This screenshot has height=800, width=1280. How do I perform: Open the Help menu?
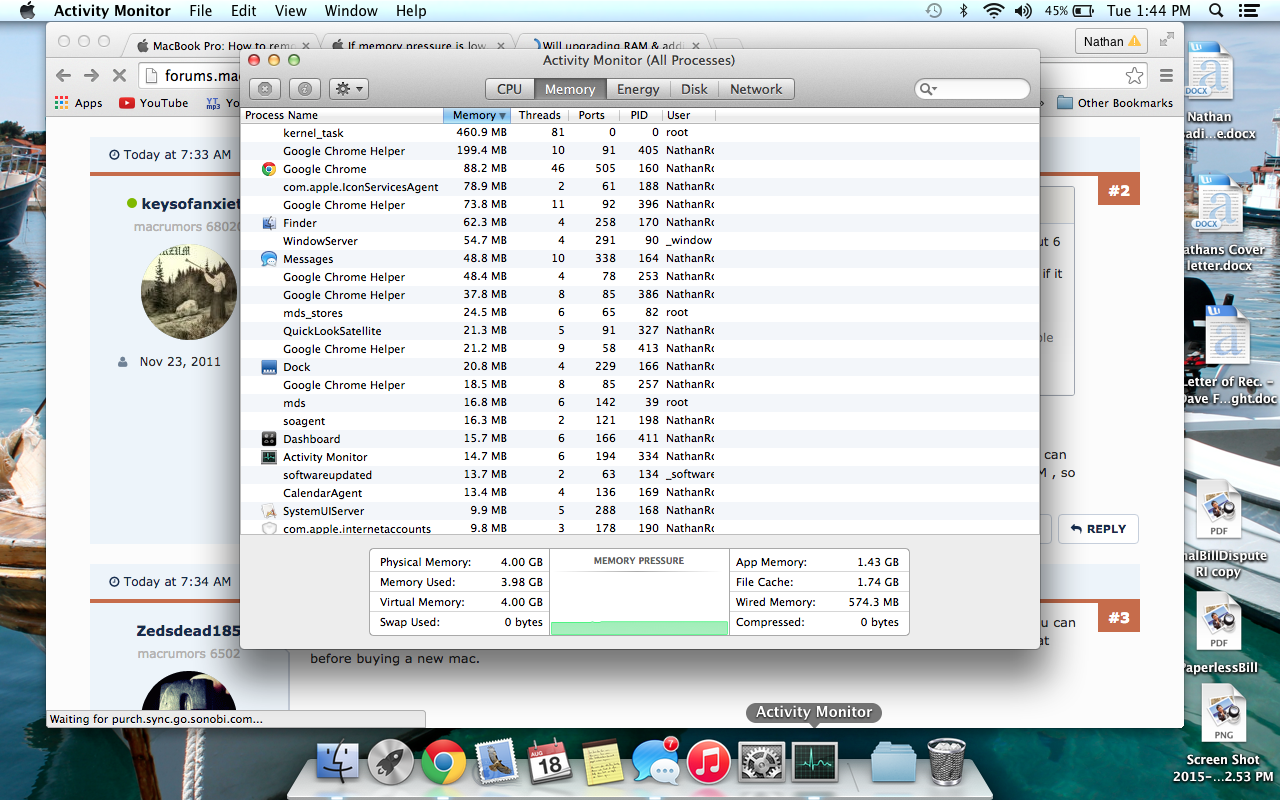(411, 11)
